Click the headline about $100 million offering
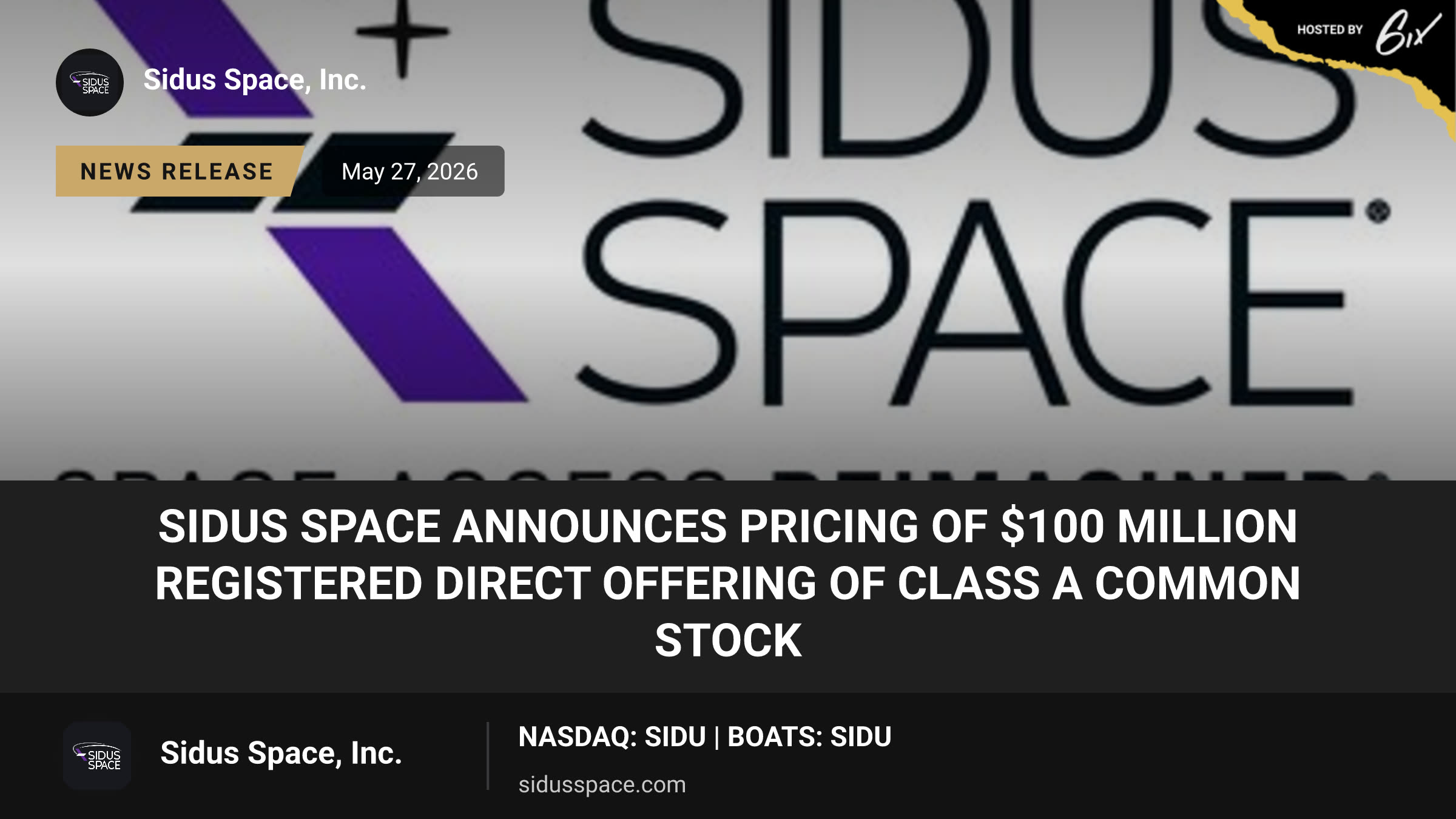The width and height of the screenshot is (1456, 819). click(x=728, y=584)
